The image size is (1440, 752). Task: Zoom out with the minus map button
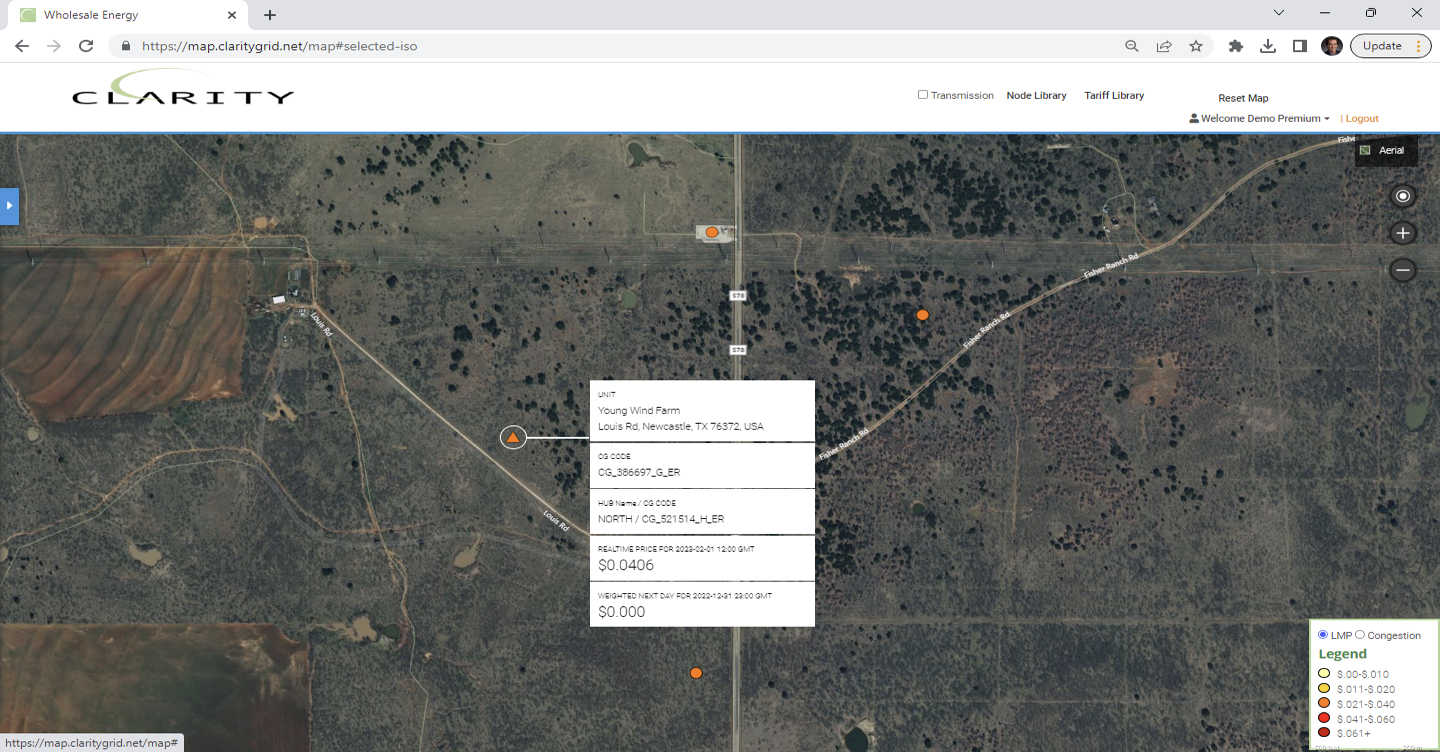coord(1403,270)
